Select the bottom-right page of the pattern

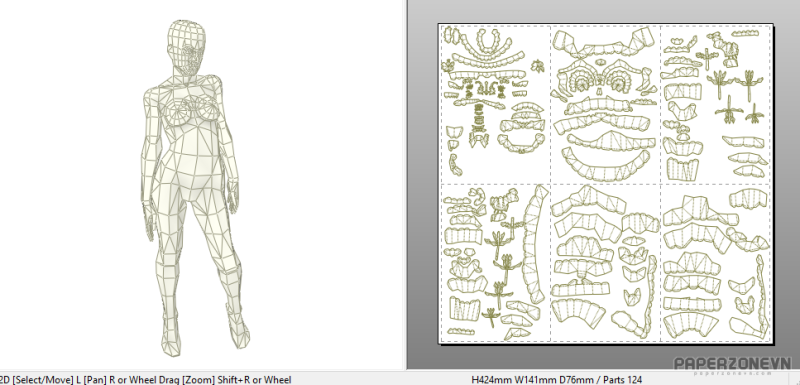tap(715, 263)
